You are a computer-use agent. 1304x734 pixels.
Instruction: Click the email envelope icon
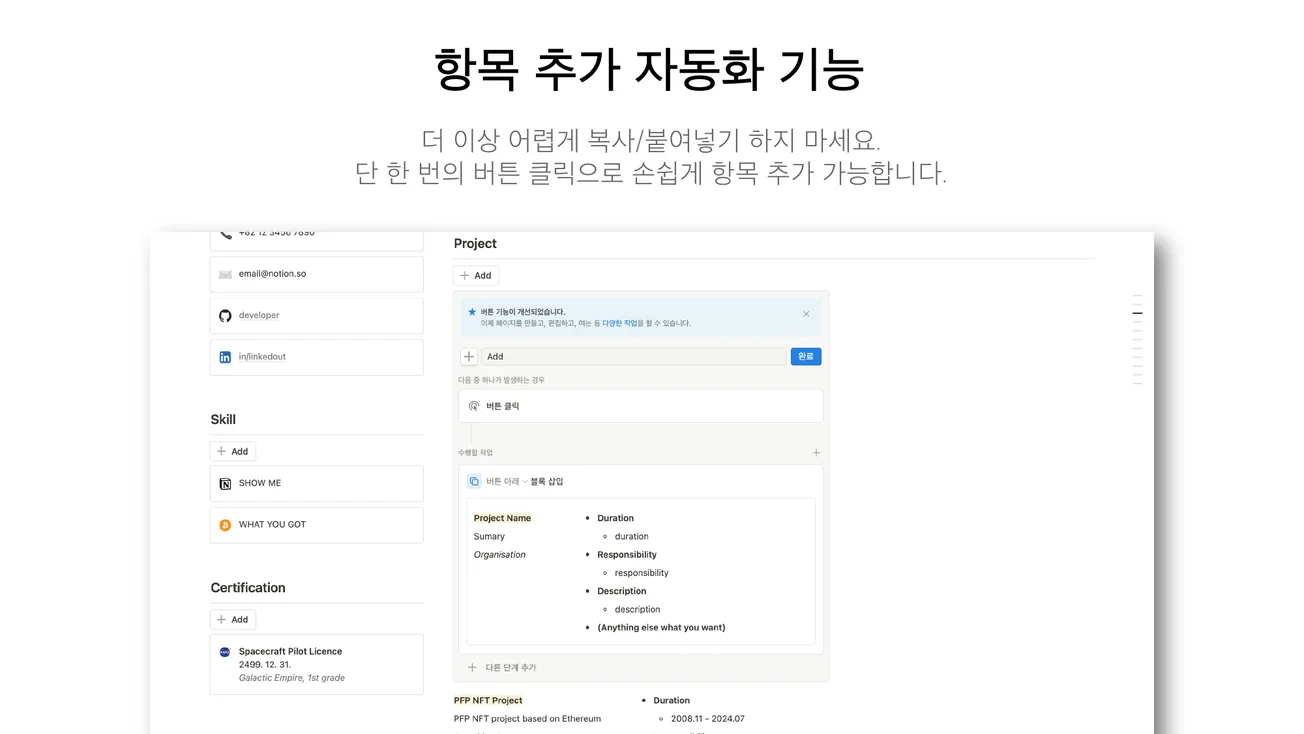tap(225, 274)
